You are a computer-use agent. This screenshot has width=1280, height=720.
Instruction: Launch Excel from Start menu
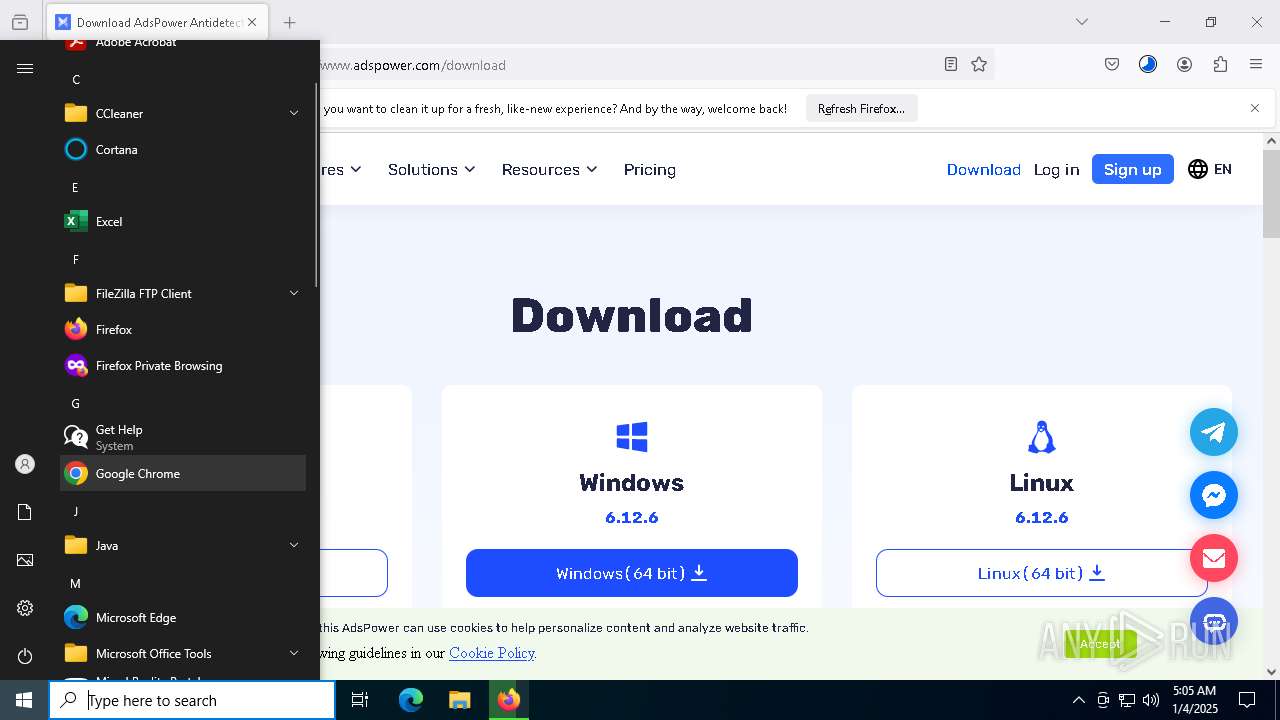(x=183, y=221)
